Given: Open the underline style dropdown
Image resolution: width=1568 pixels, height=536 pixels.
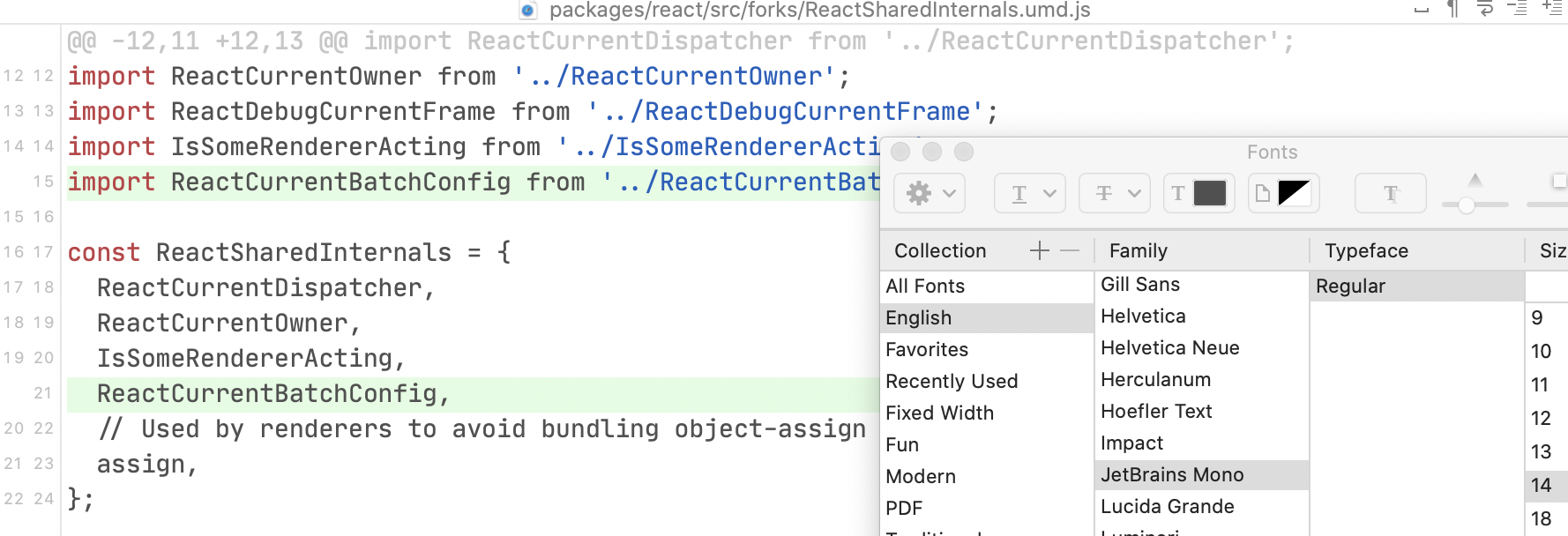Looking at the screenshot, I should [1030, 193].
